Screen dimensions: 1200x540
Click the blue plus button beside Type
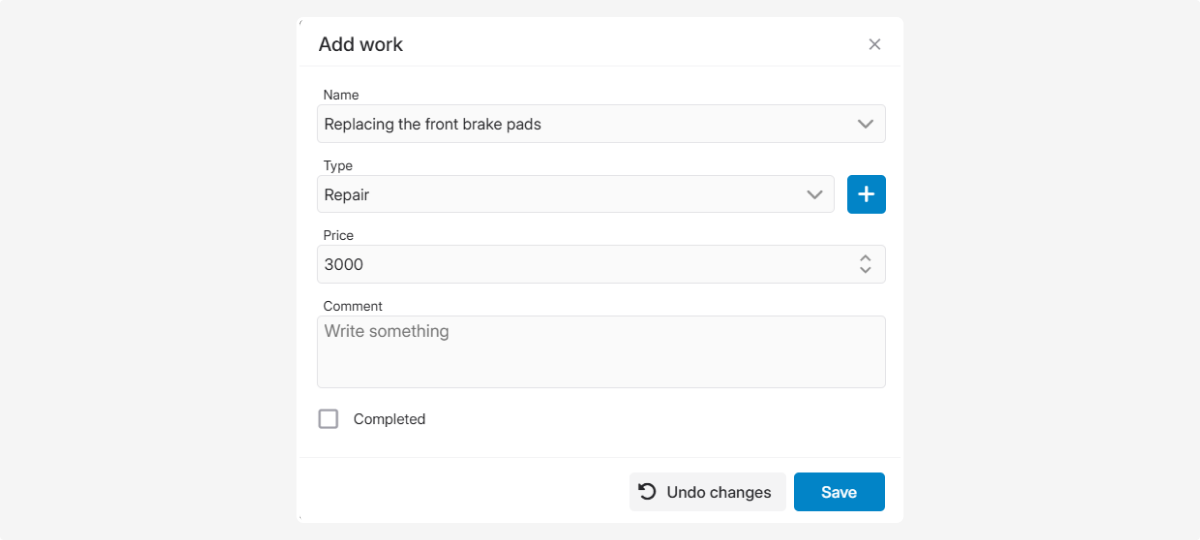(x=866, y=194)
